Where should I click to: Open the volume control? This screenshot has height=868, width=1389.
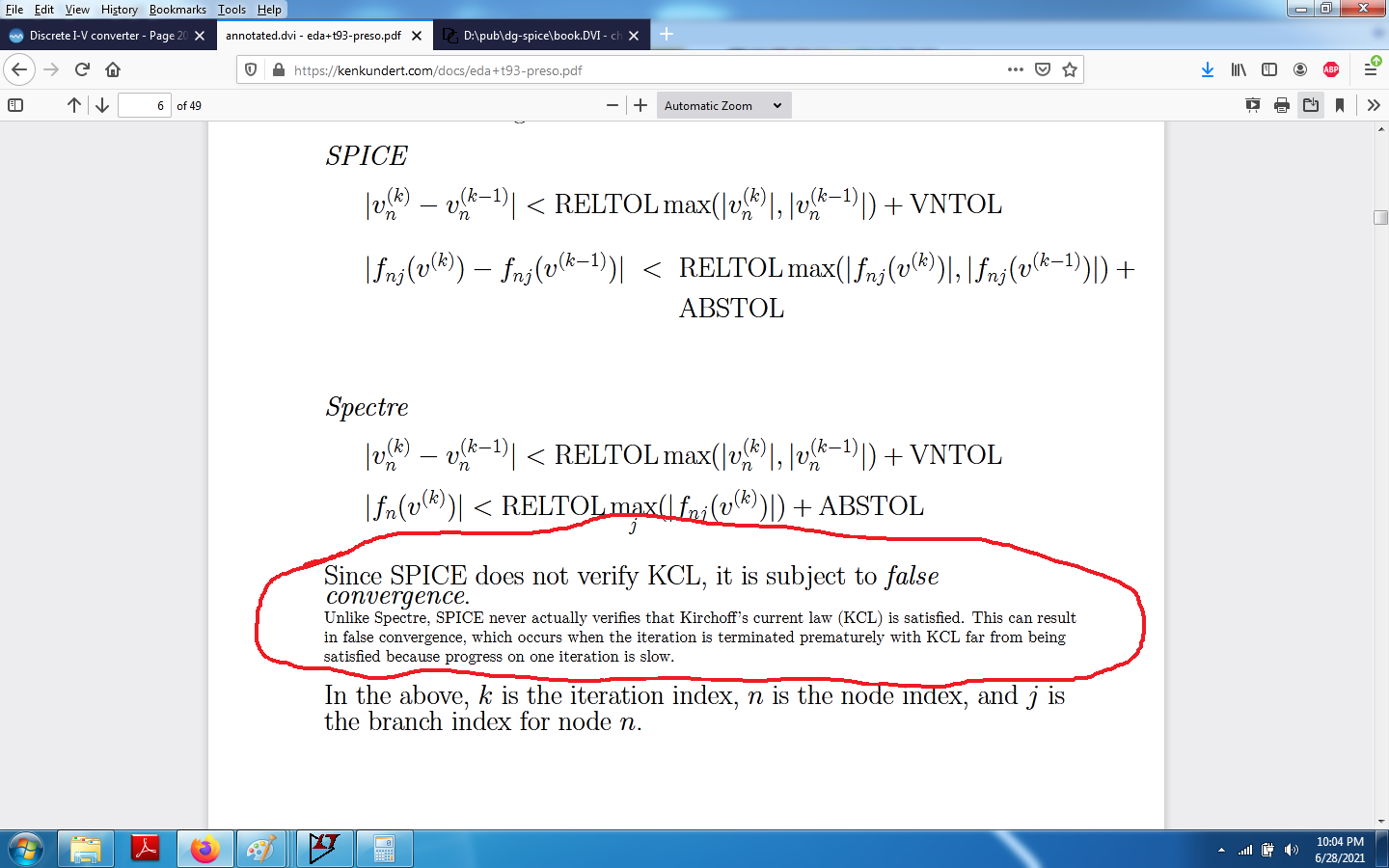[1292, 851]
